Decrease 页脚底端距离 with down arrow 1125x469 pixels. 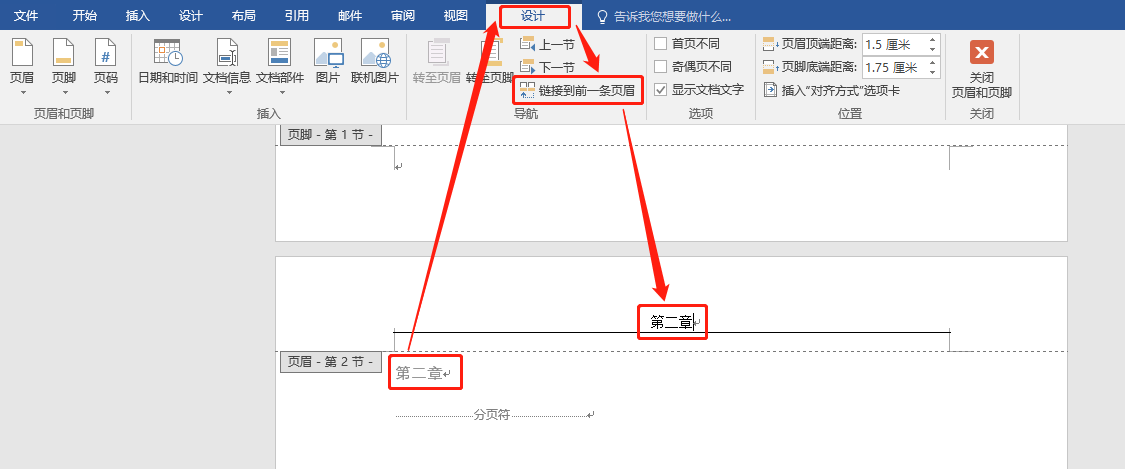click(x=933, y=72)
